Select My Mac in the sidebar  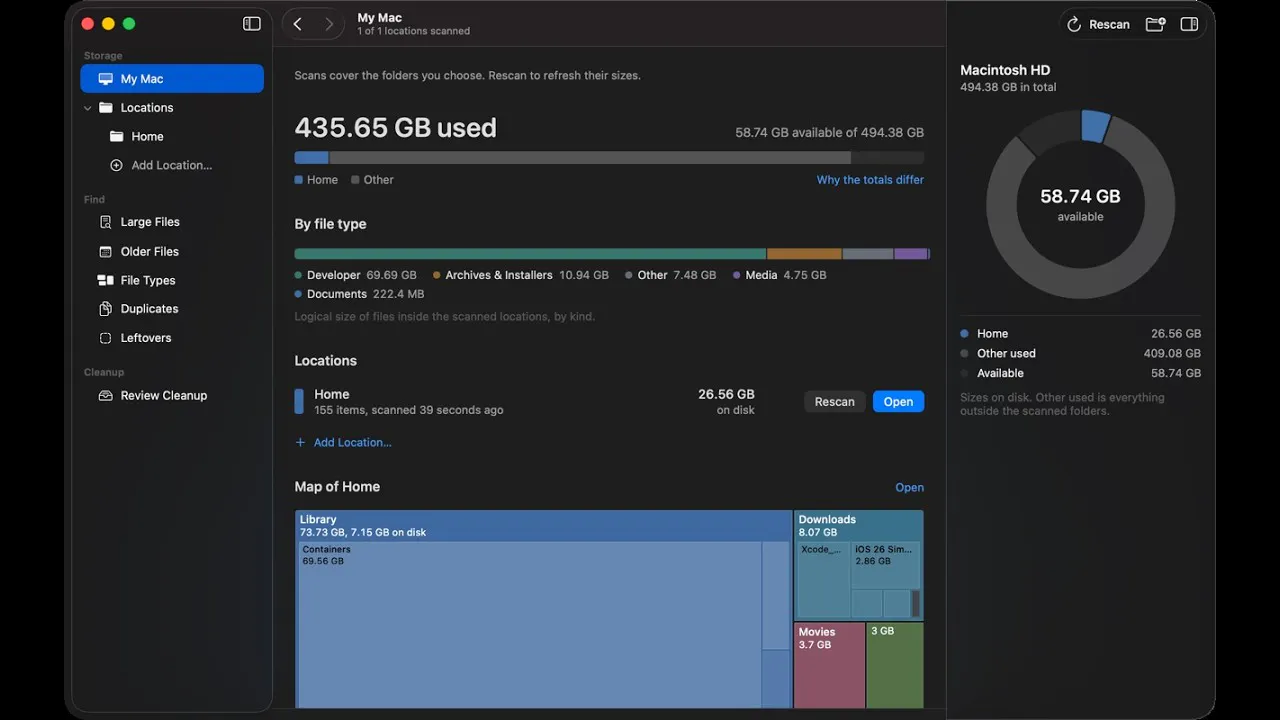(172, 79)
